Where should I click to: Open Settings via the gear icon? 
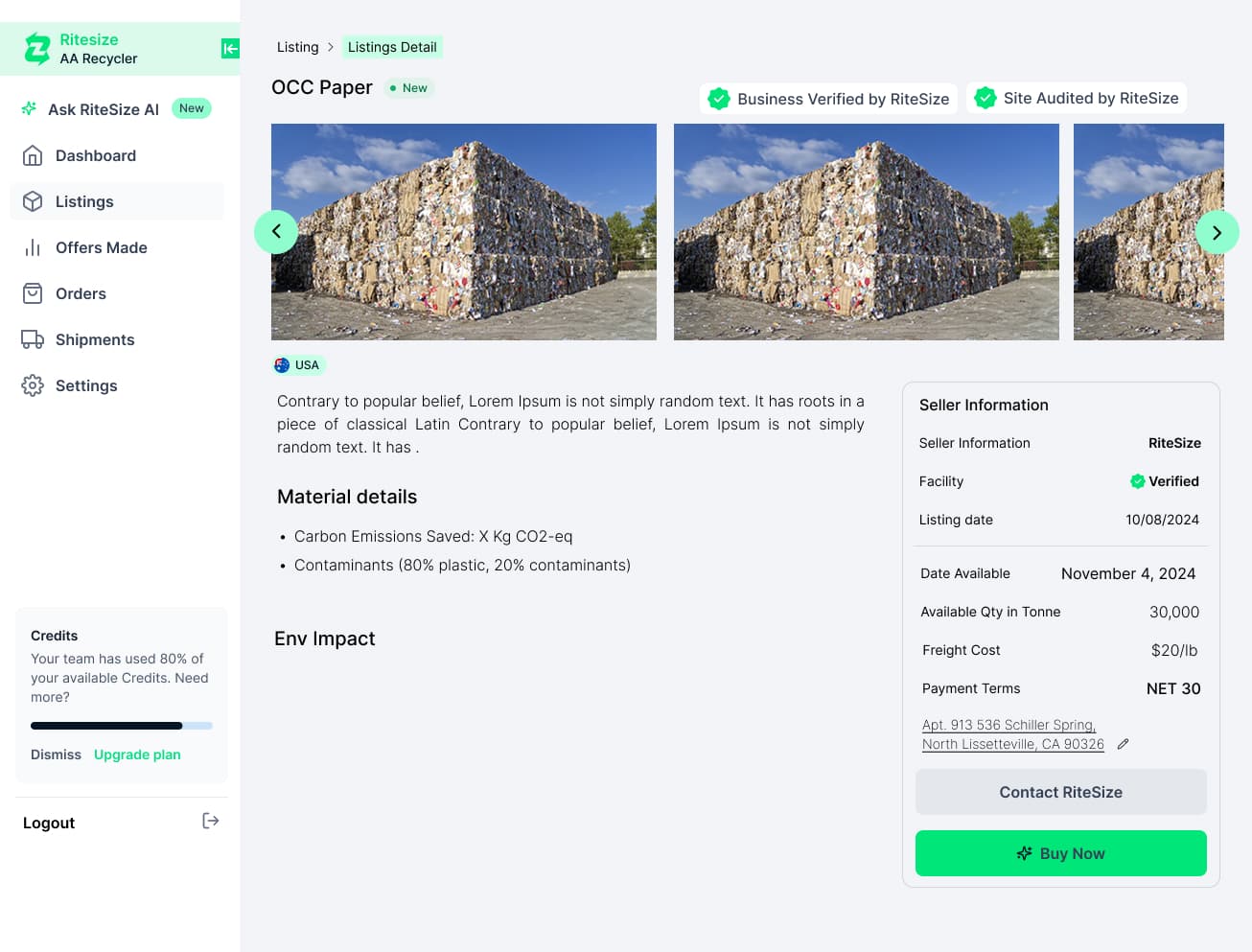(x=32, y=385)
